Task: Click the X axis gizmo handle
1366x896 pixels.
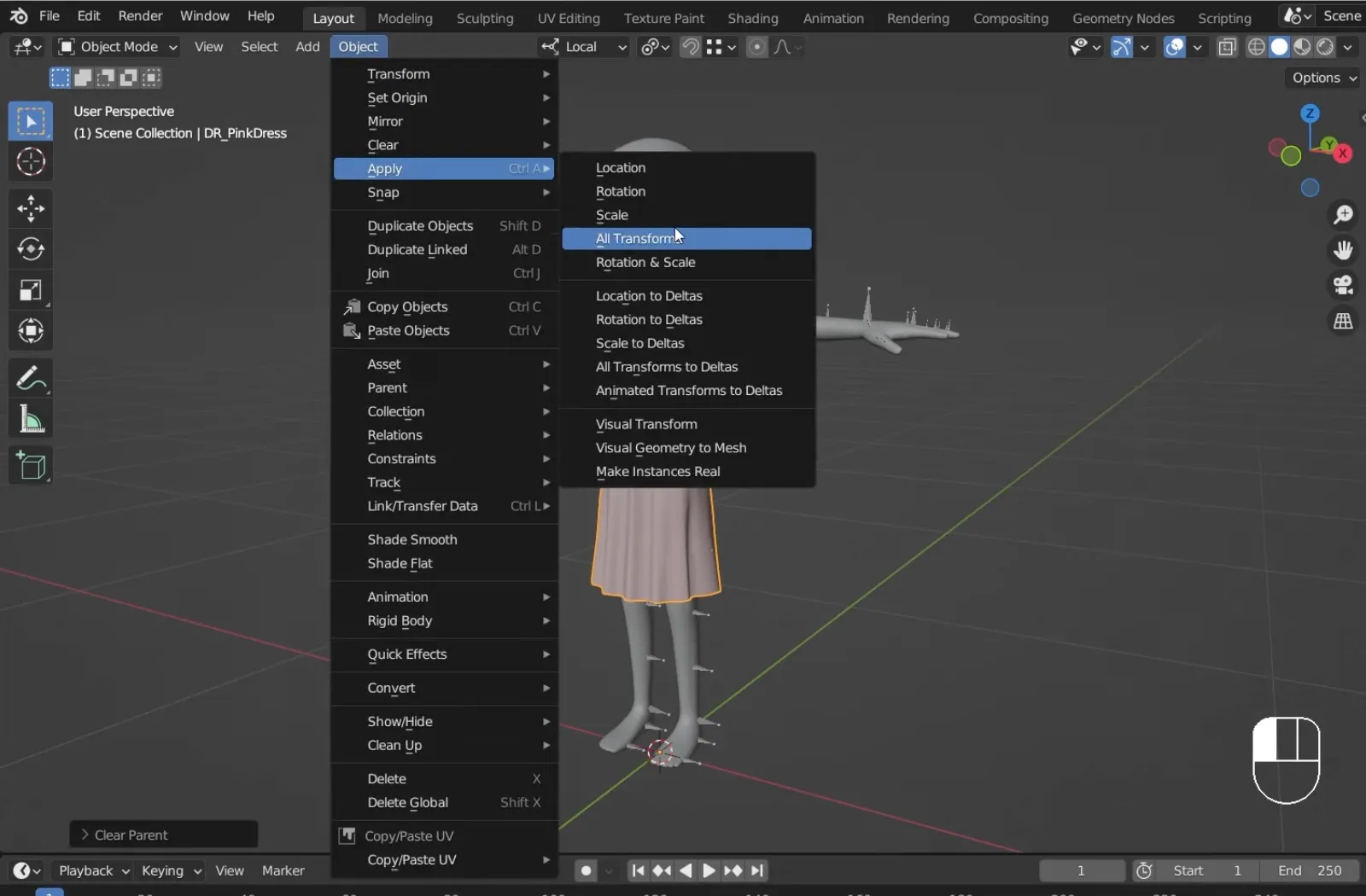Action: point(1343,154)
